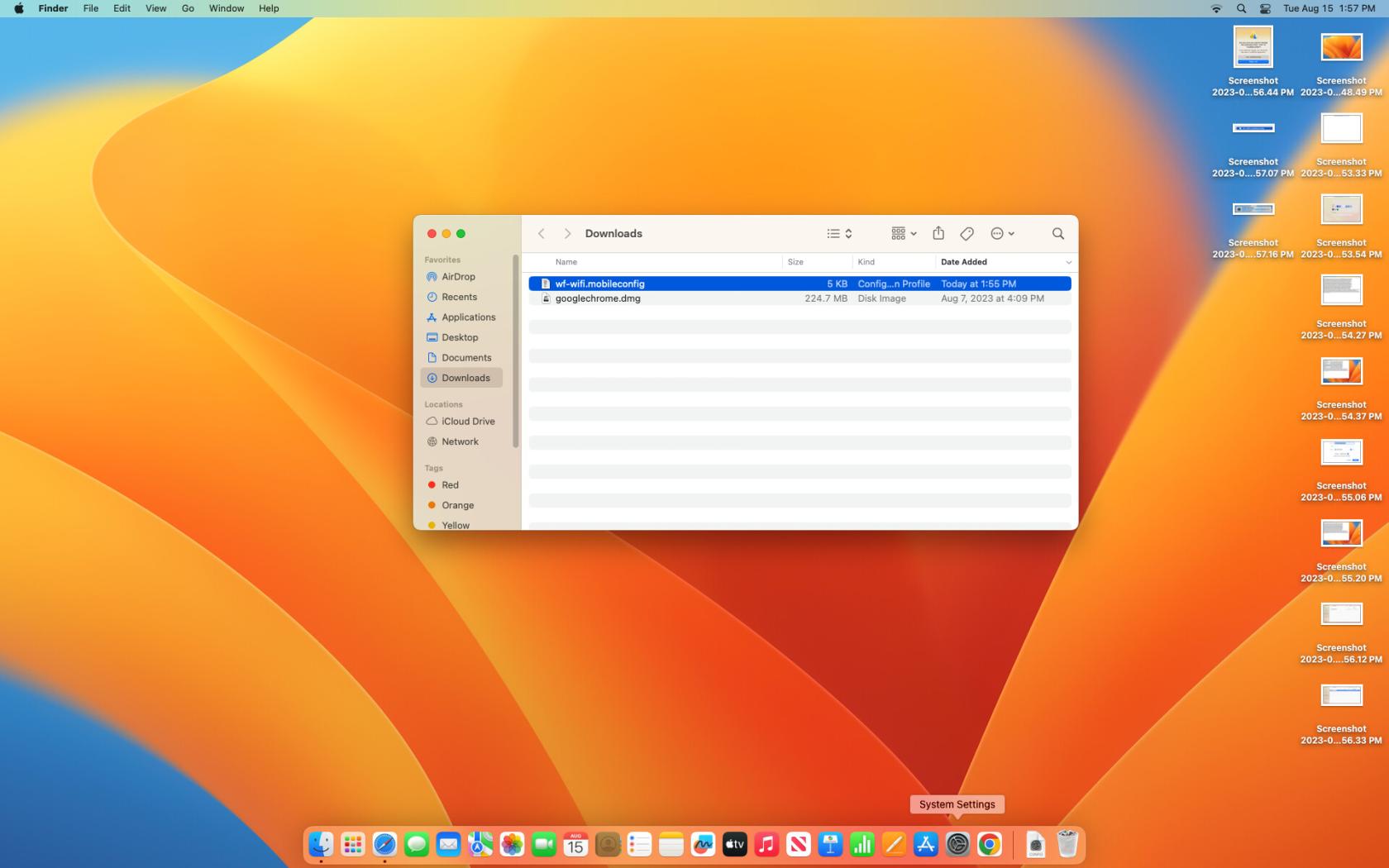Search the Downloads folder with the magnifier icon
Screen dimensions: 1389x868
(x=1057, y=234)
